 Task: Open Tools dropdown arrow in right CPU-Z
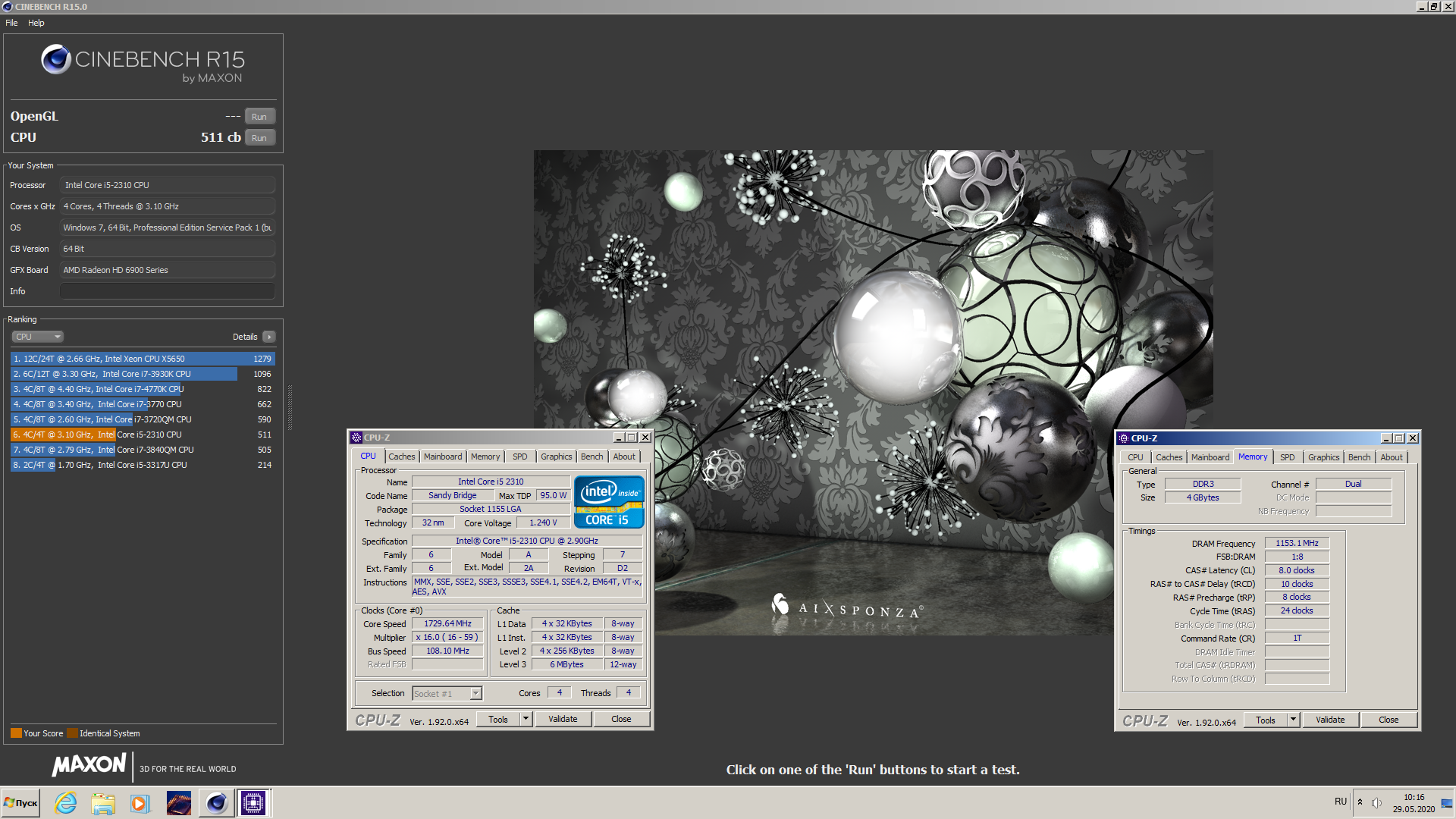coord(1293,720)
